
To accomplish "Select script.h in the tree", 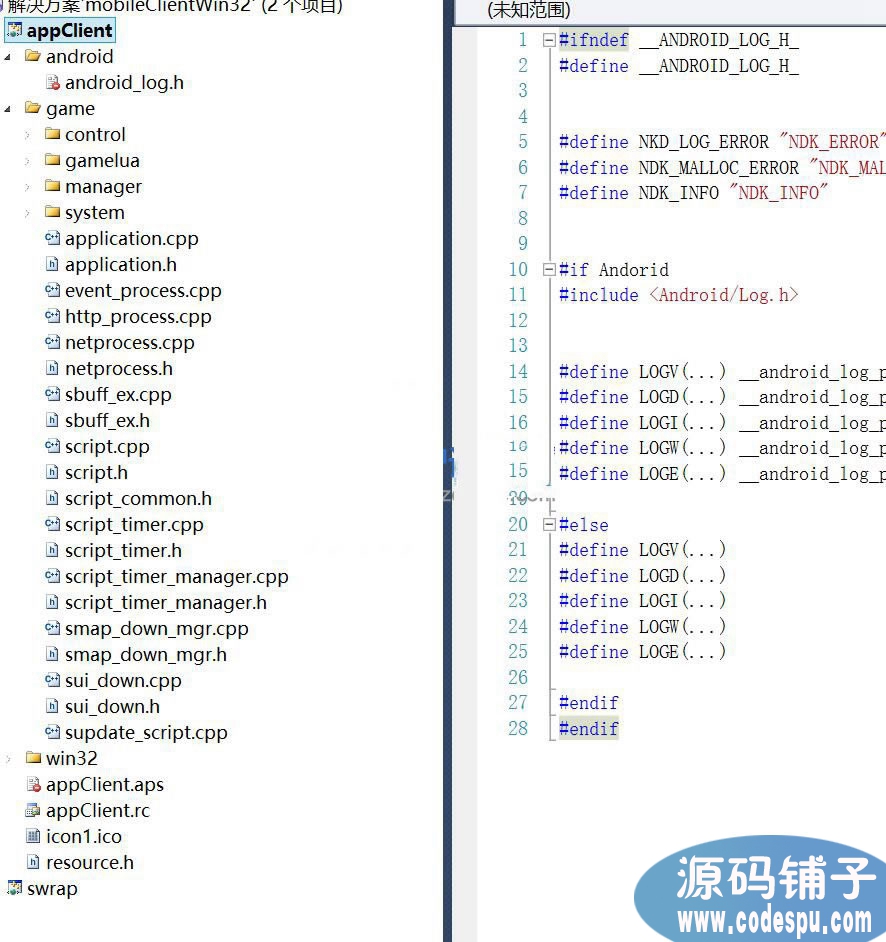I will [x=96, y=473].
